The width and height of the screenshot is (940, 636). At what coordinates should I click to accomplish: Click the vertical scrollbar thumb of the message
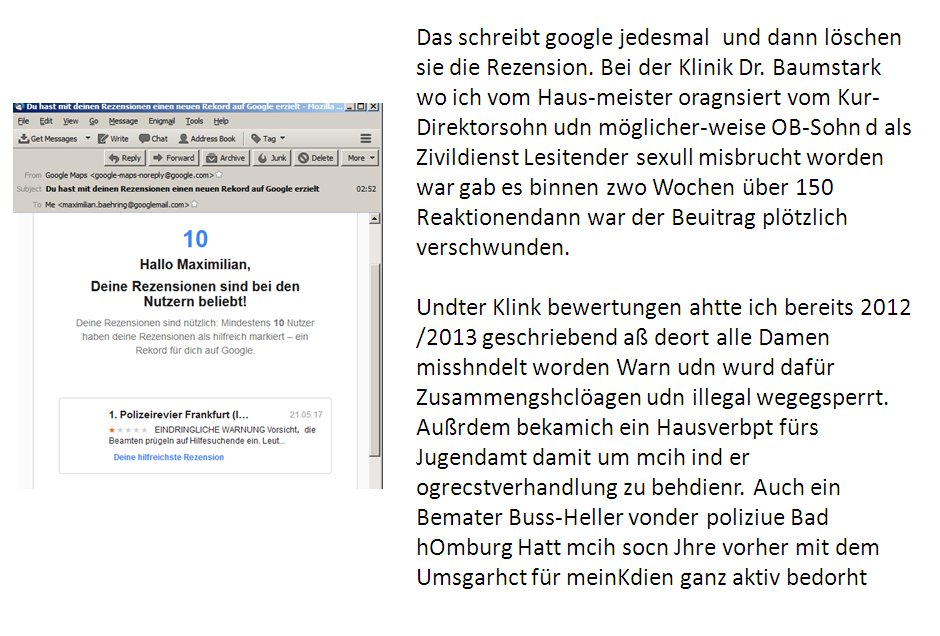click(x=375, y=360)
